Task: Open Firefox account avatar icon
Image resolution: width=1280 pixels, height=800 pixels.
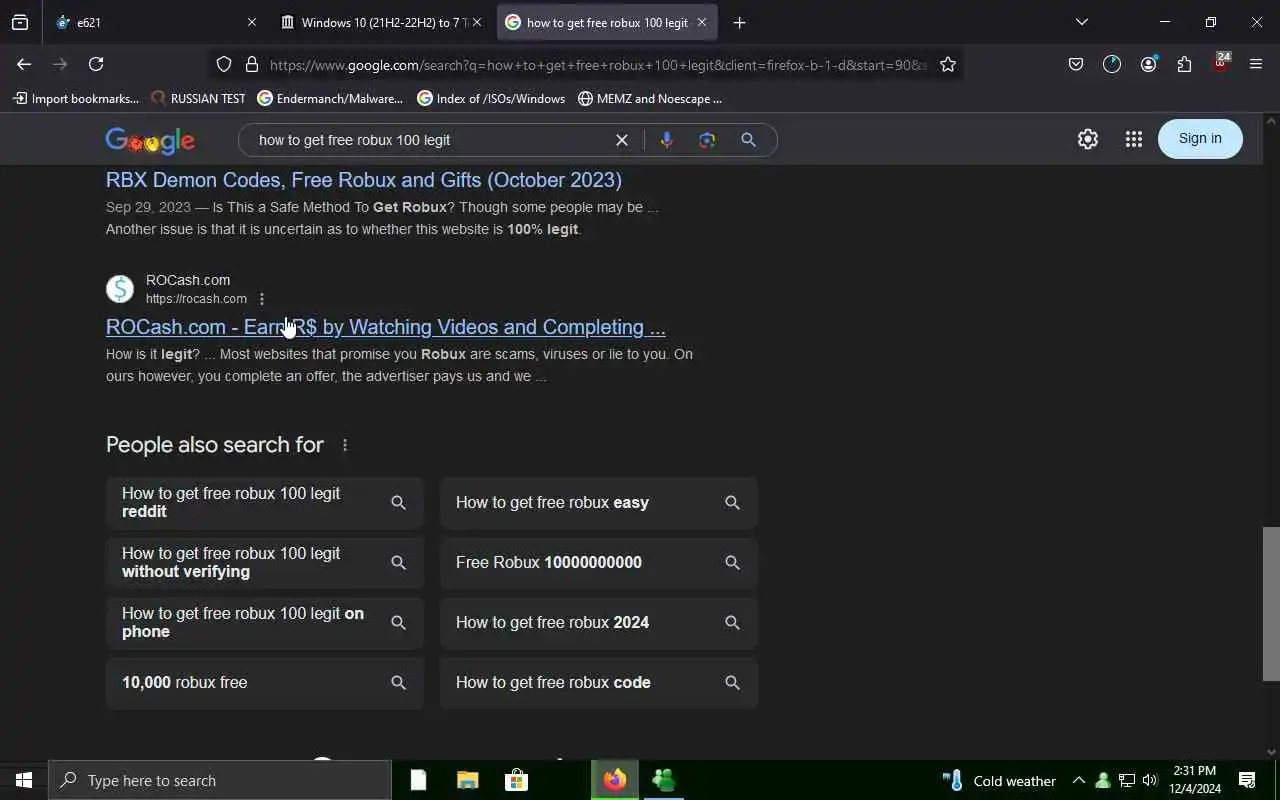Action: 1148,64
